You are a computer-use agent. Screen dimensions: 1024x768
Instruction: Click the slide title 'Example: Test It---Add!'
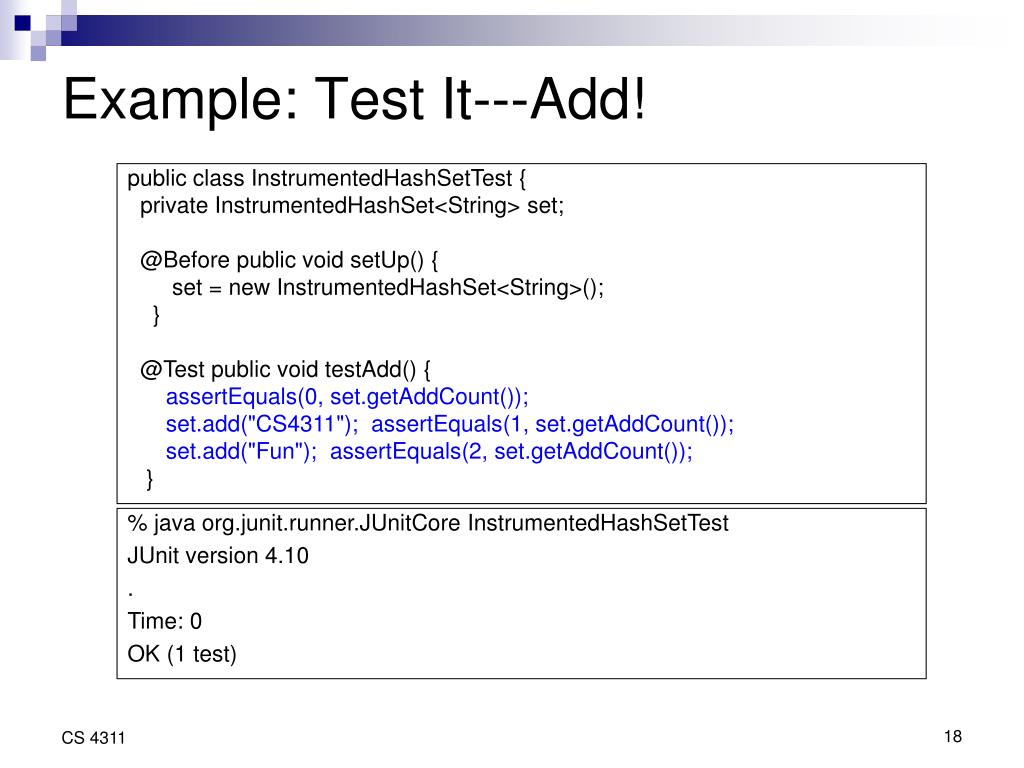(355, 99)
